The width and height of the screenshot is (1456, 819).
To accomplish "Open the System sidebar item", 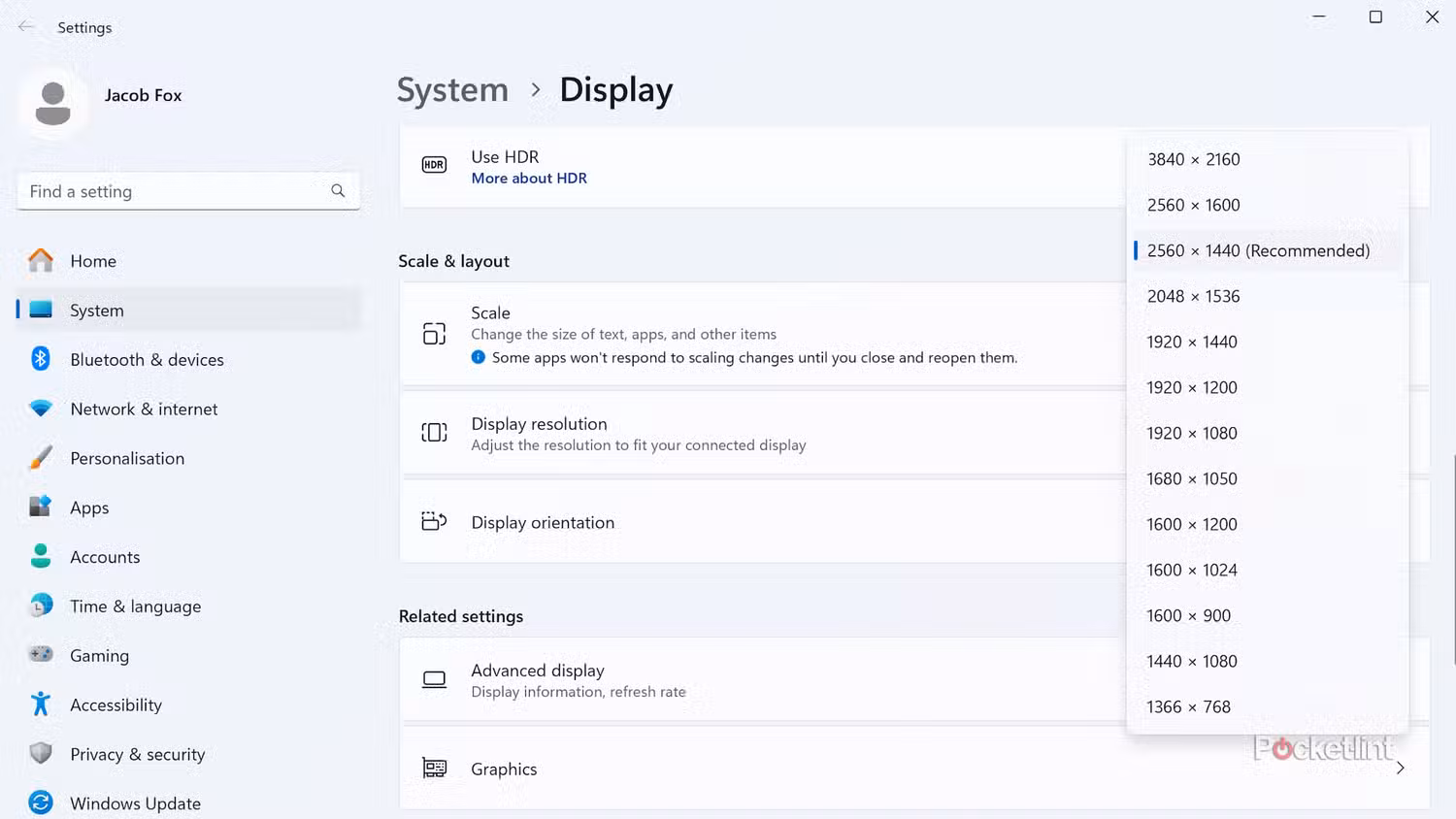I will [188, 311].
